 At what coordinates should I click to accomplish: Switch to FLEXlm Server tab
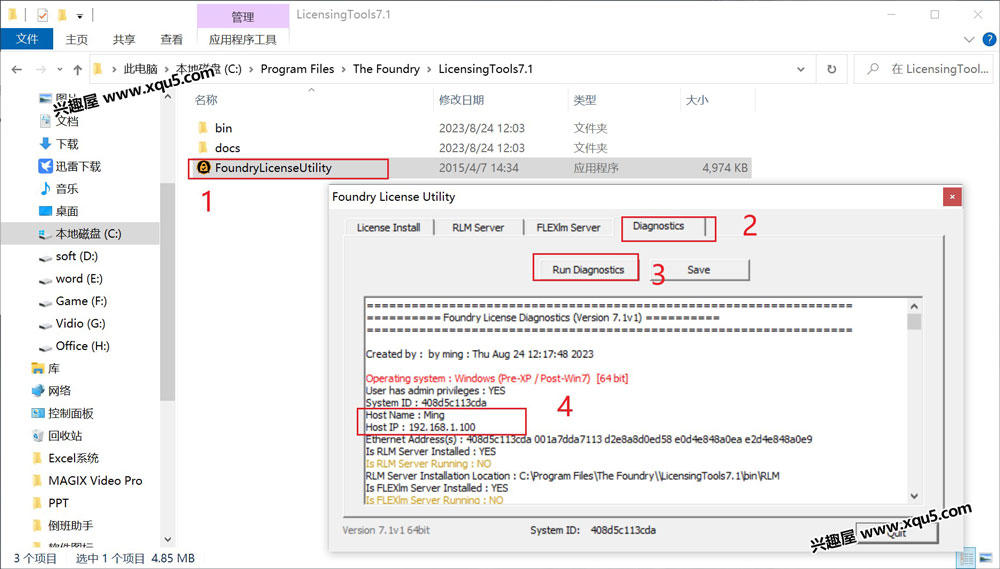pos(568,228)
